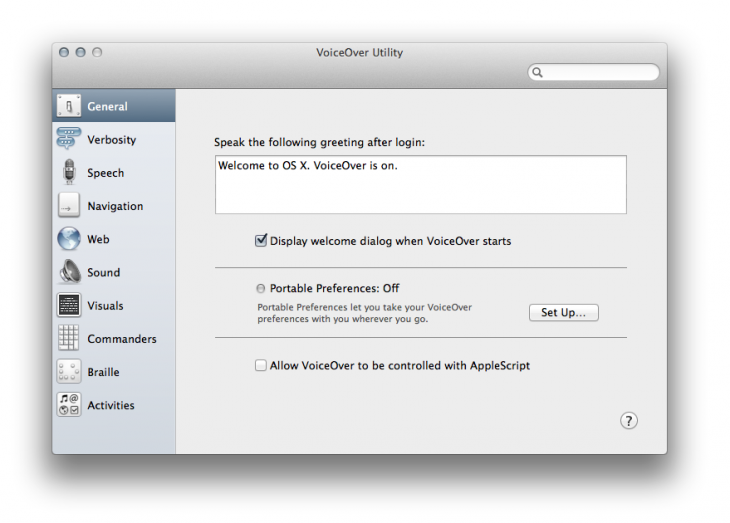
Task: Click the VoiceOver Utility window title
Action: (x=359, y=53)
